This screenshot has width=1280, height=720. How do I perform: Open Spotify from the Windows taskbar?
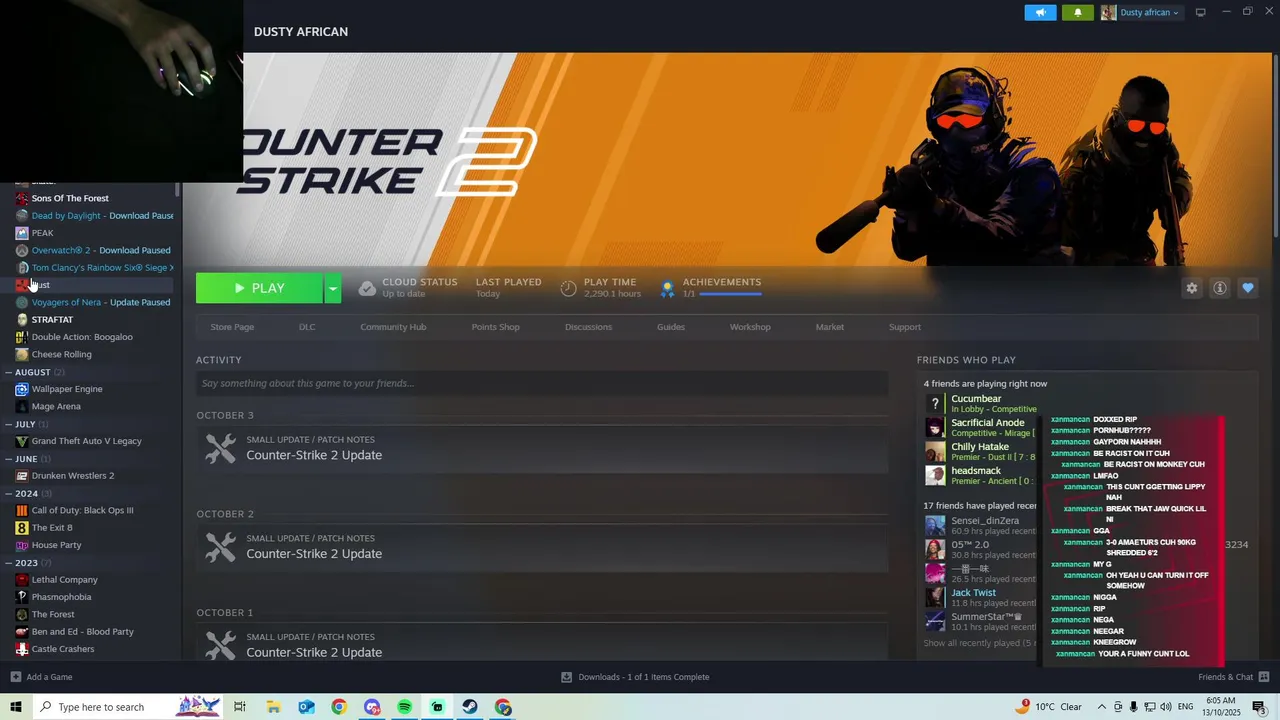[x=405, y=707]
